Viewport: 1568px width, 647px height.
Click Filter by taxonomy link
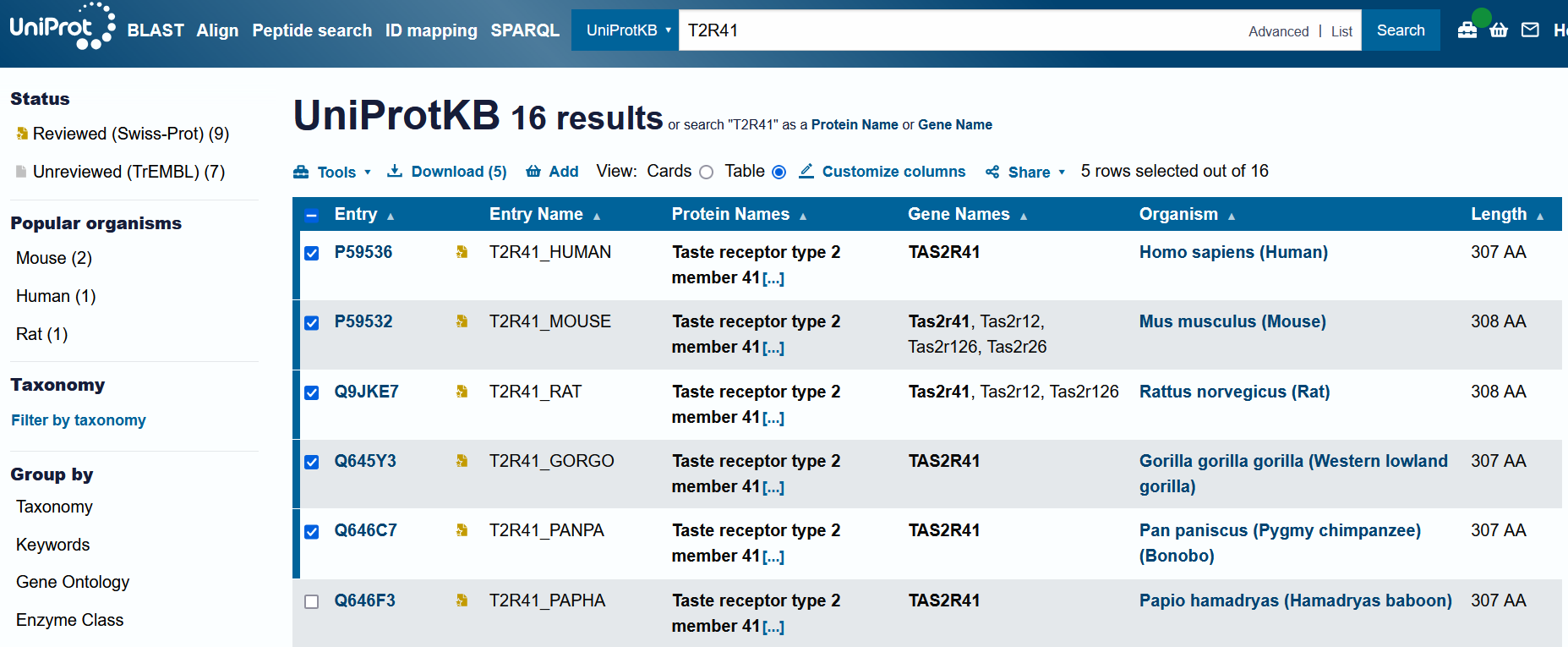click(x=79, y=420)
